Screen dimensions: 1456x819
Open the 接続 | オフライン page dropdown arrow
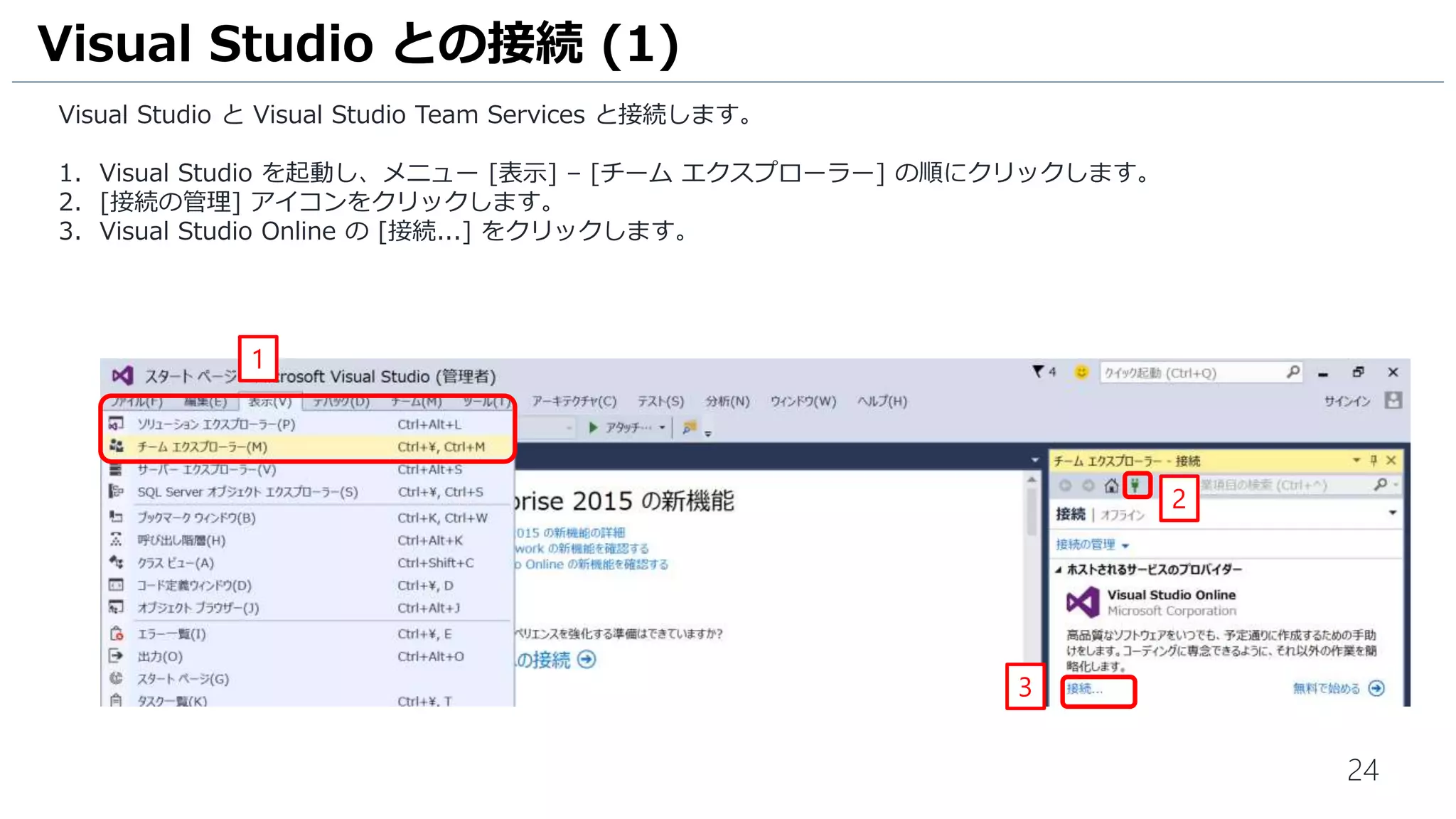tap(1392, 513)
